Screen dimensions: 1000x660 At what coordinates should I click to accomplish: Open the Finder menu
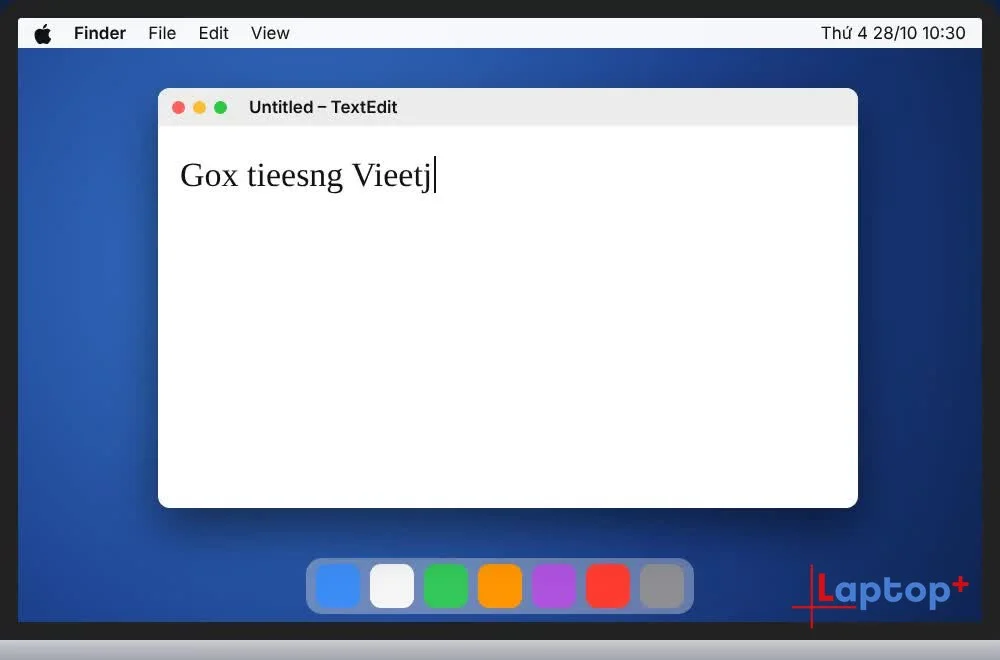click(x=99, y=33)
